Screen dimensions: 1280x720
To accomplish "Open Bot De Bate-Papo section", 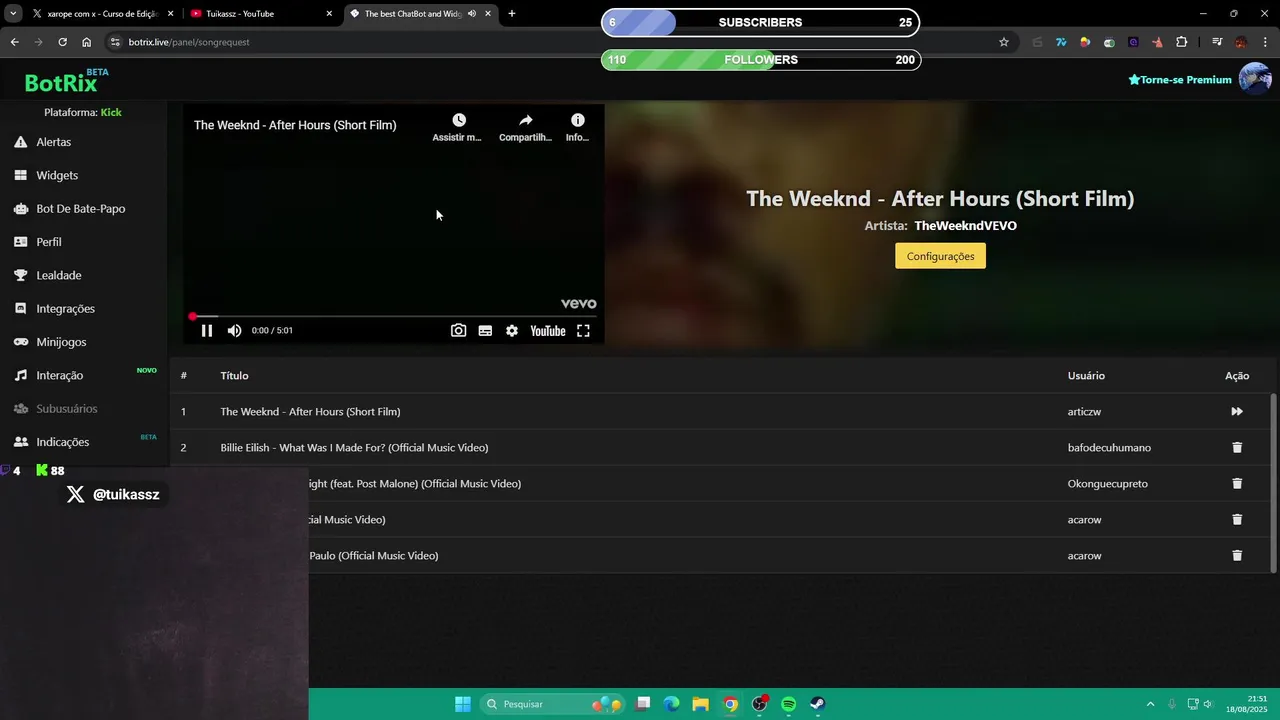I will pos(80,209).
